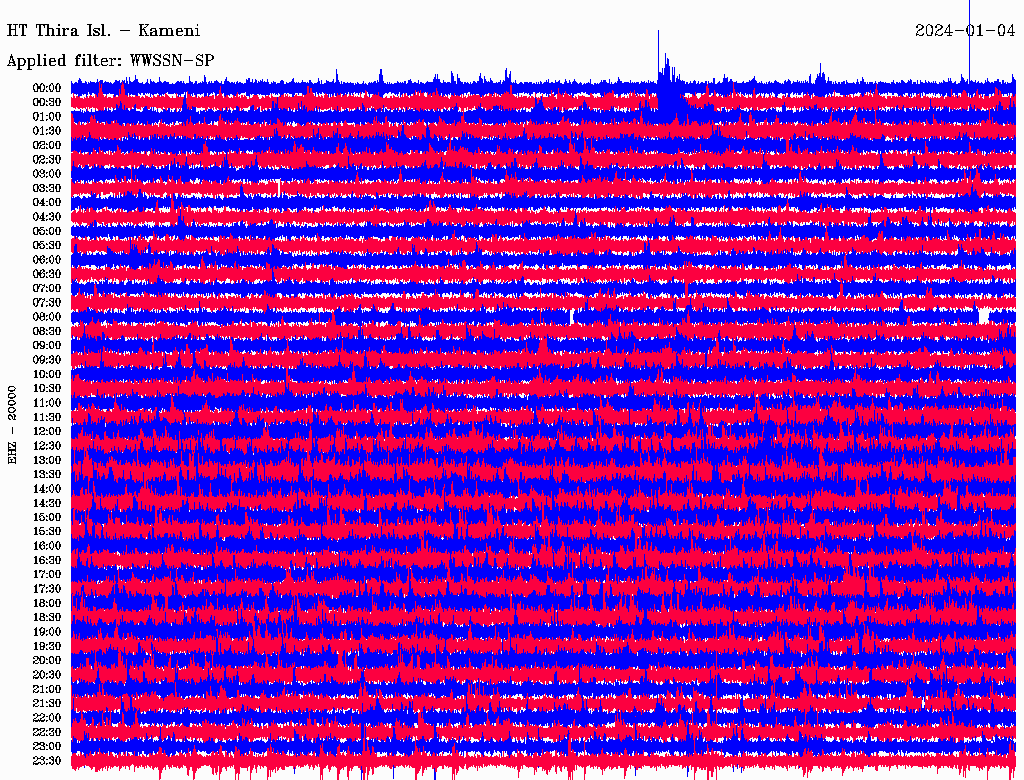The image size is (1024, 780).
Task: Click the 'EHZ – 20000' axis label
Action: [x=12, y=425]
